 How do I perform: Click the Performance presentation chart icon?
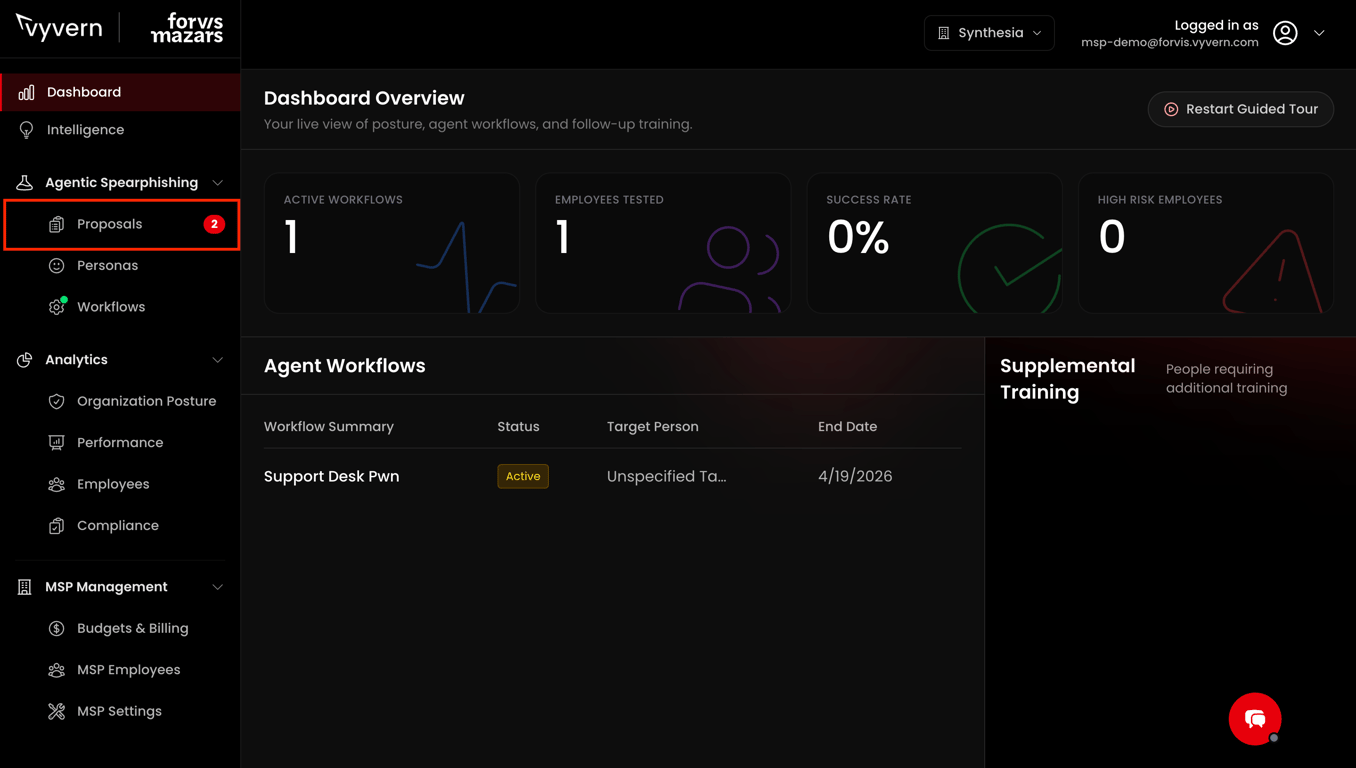[x=56, y=443]
